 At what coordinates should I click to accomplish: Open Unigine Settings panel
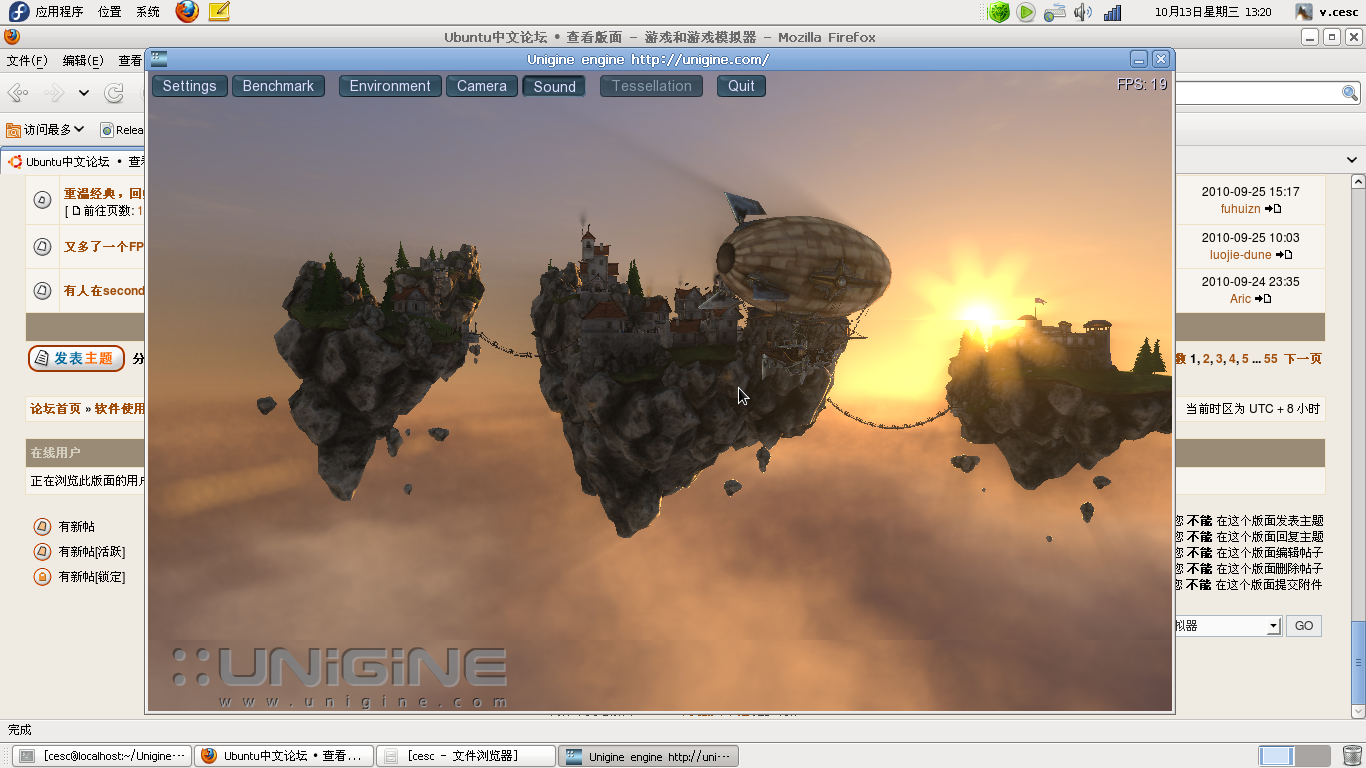[x=190, y=86]
